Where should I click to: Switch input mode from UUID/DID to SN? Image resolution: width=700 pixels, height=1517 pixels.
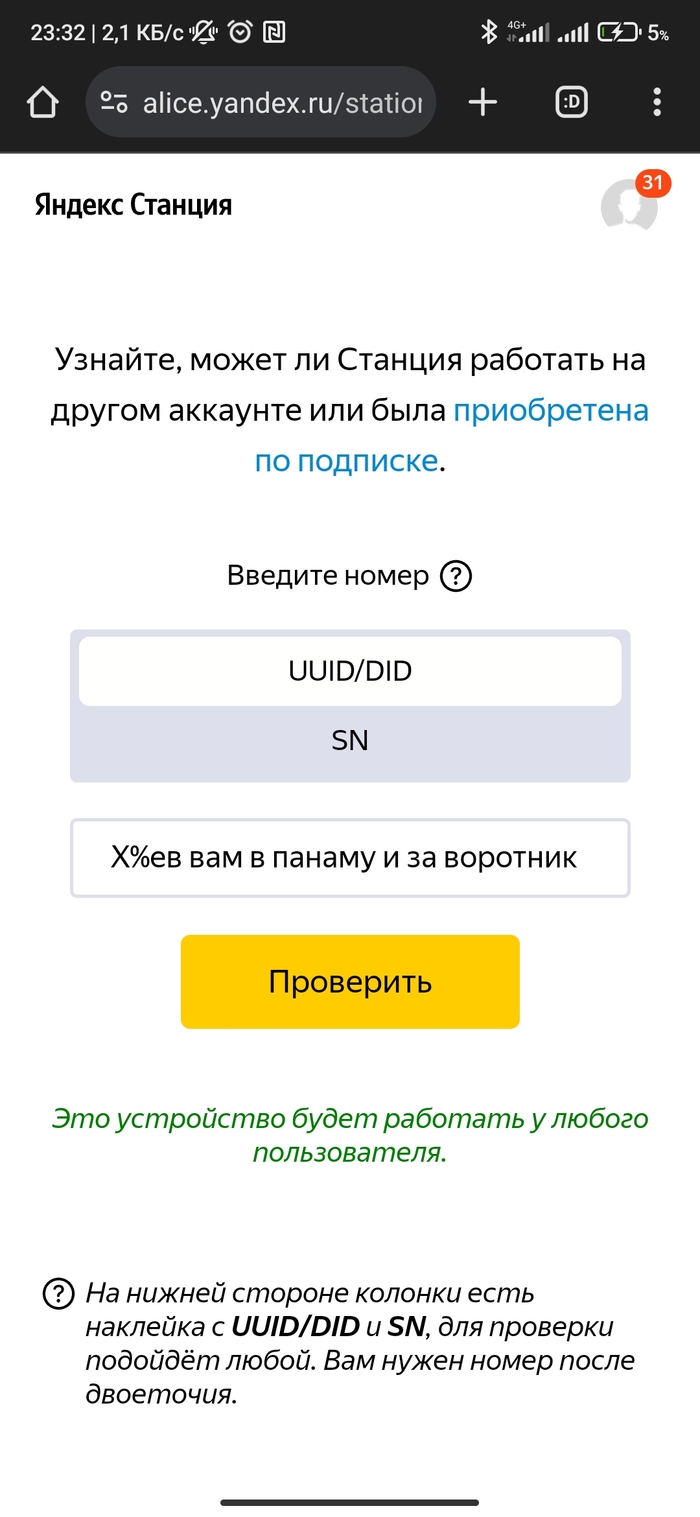click(x=350, y=740)
